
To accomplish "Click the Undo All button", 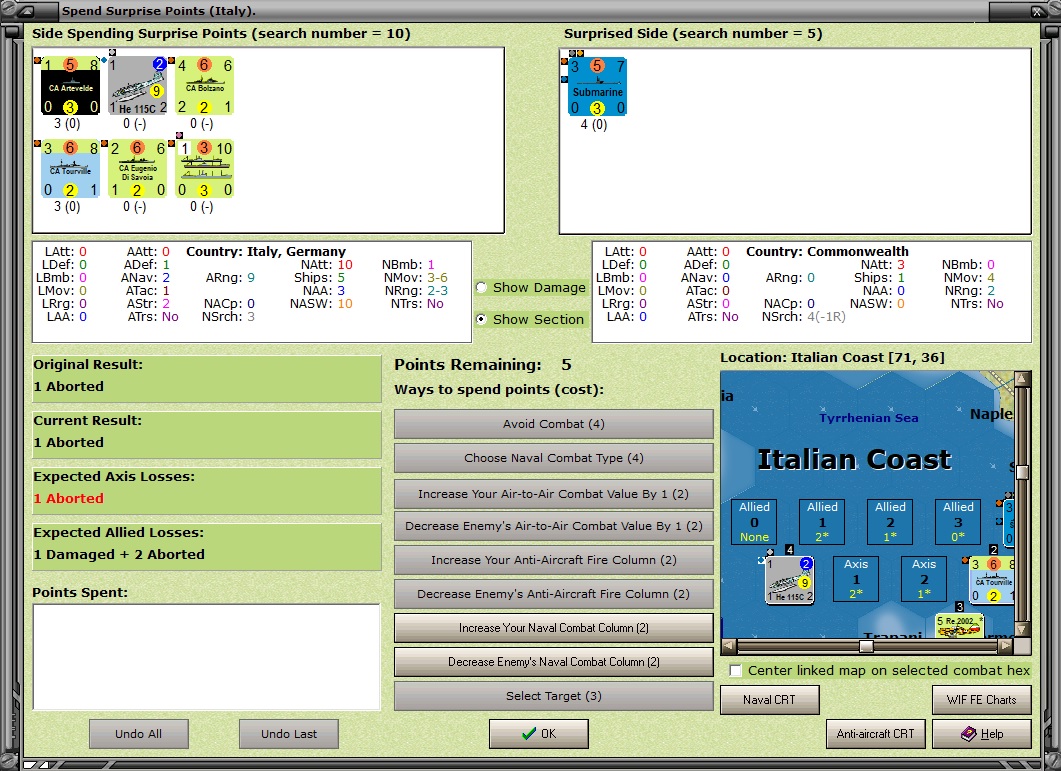I will 139,734.
